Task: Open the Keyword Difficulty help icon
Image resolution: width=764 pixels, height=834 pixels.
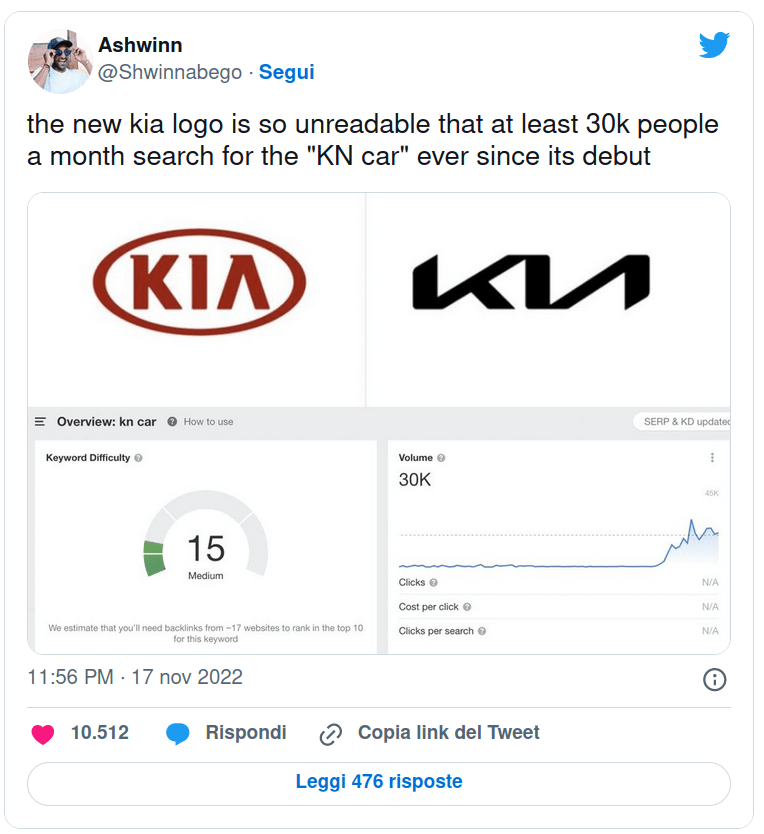Action: 139,458
